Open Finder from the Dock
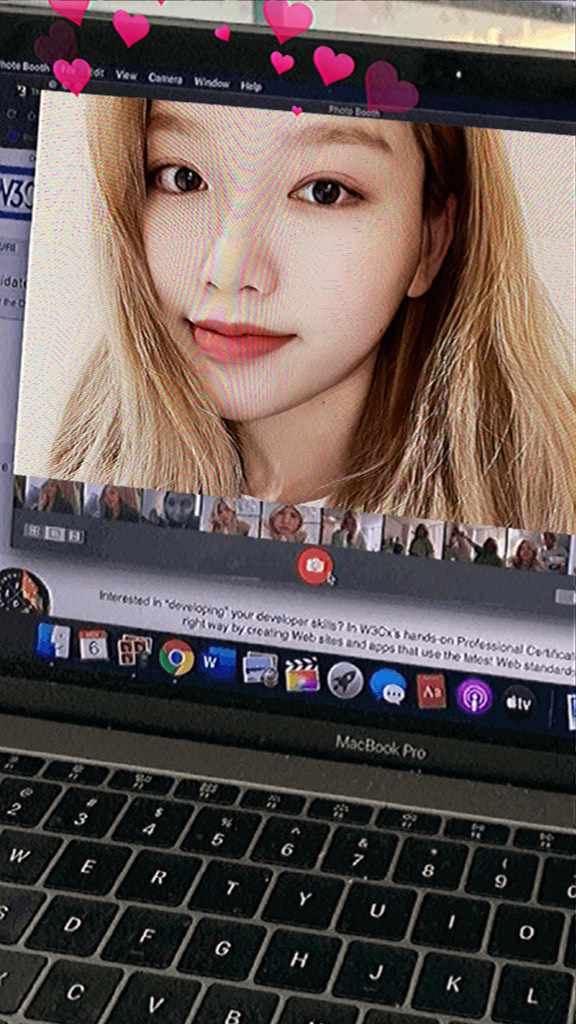The width and height of the screenshot is (576, 1024). tap(52, 641)
